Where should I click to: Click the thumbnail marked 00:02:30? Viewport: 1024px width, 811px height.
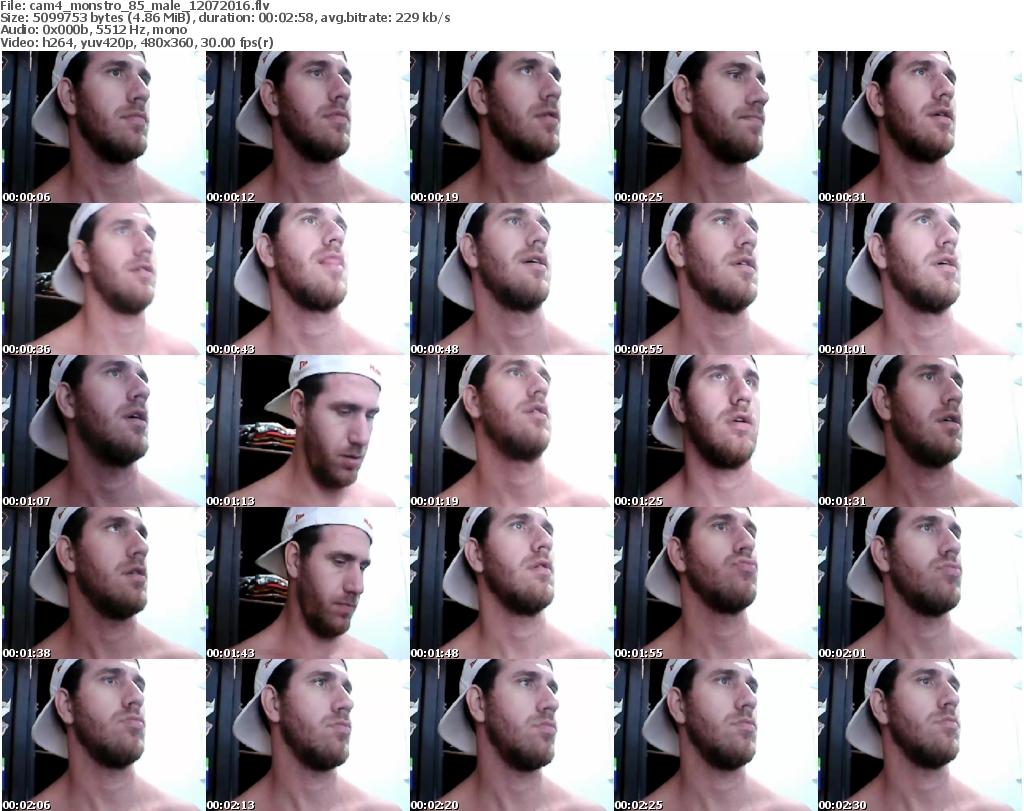point(919,735)
